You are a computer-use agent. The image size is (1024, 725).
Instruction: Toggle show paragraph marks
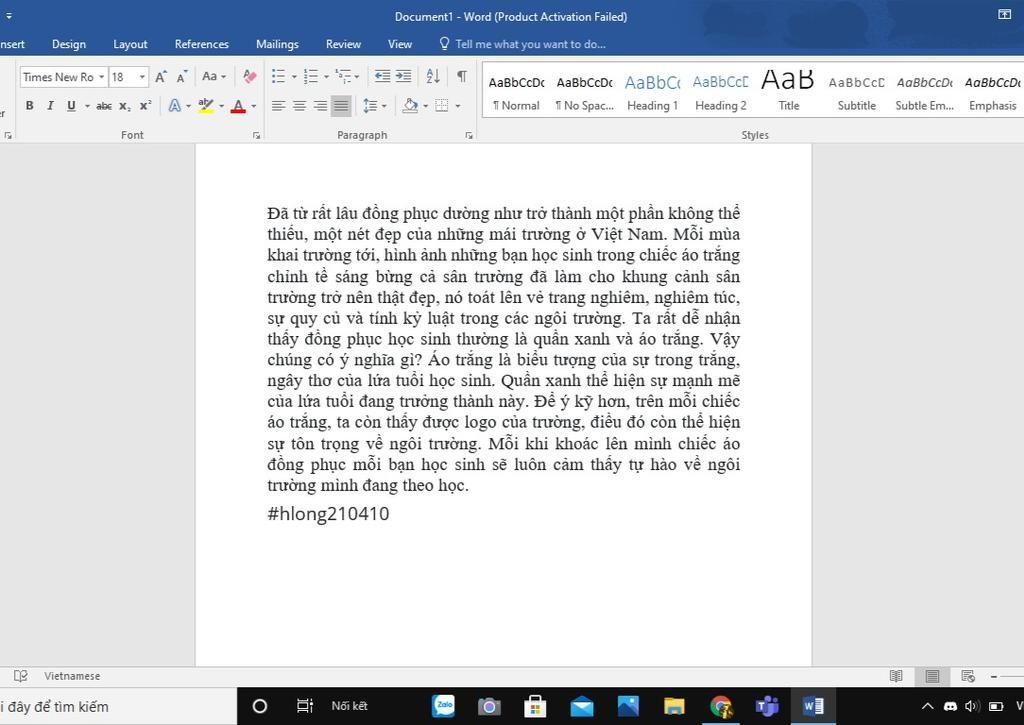tap(462, 76)
